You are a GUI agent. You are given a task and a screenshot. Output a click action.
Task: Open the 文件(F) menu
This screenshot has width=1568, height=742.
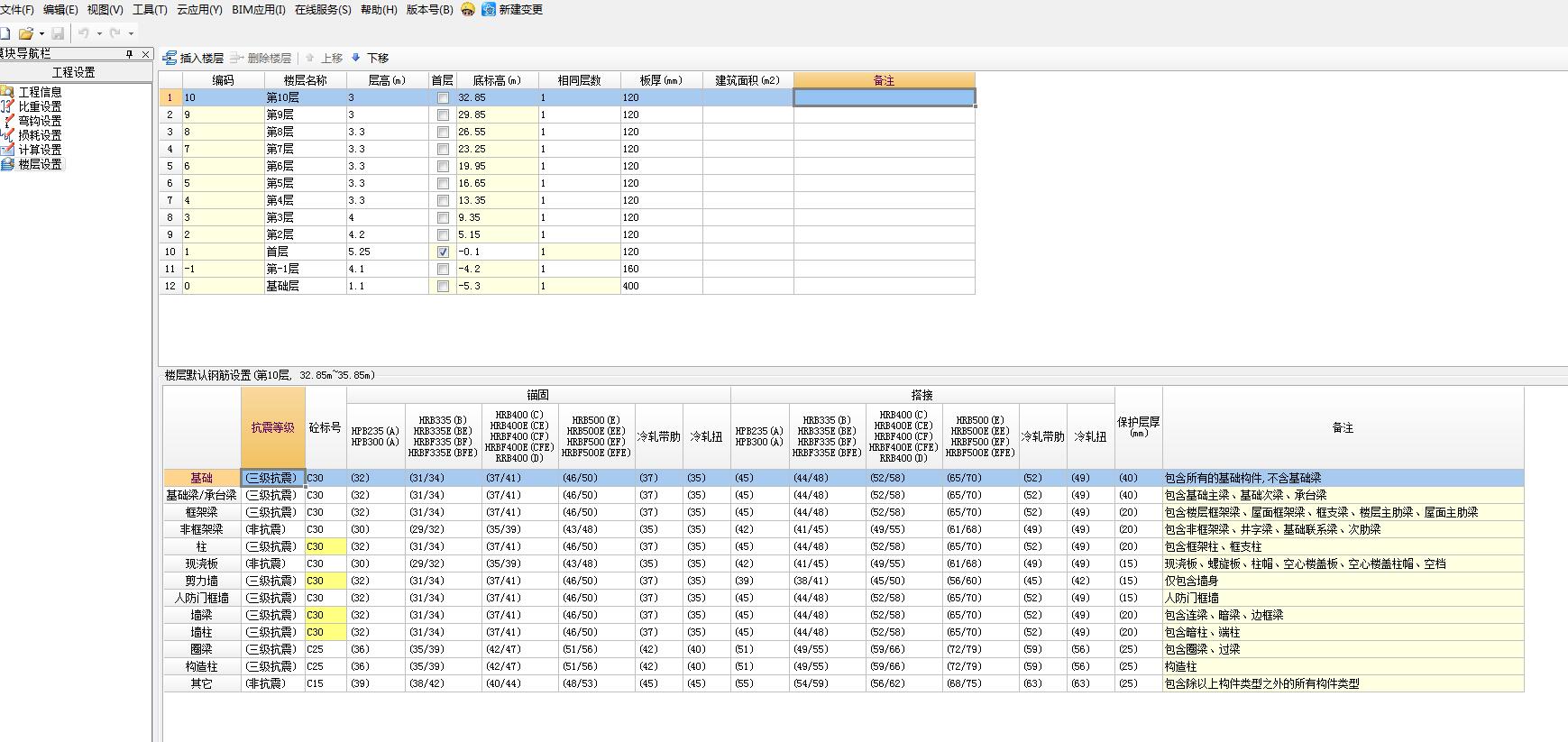coord(16,9)
